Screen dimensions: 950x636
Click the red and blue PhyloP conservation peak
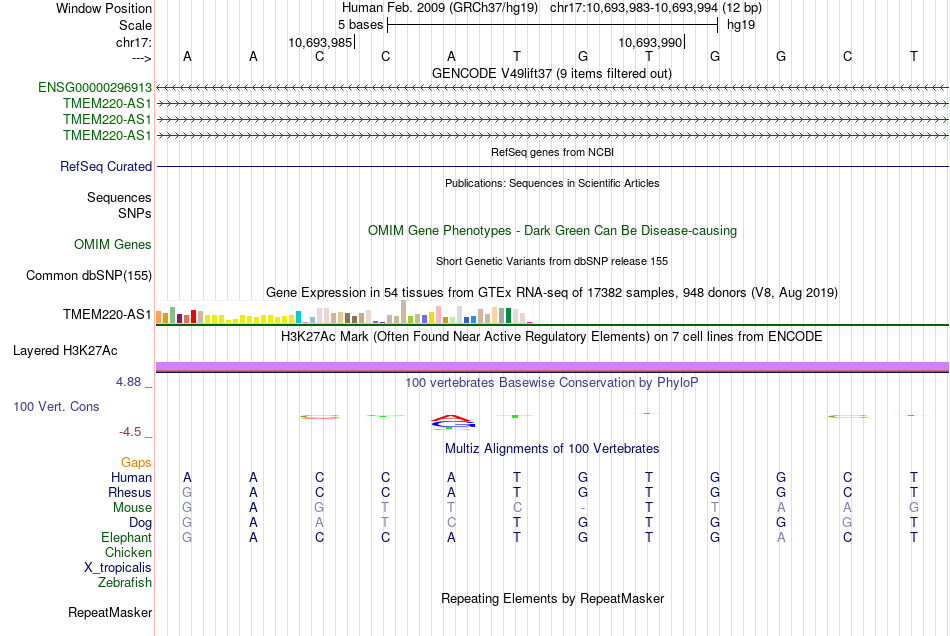click(x=453, y=422)
